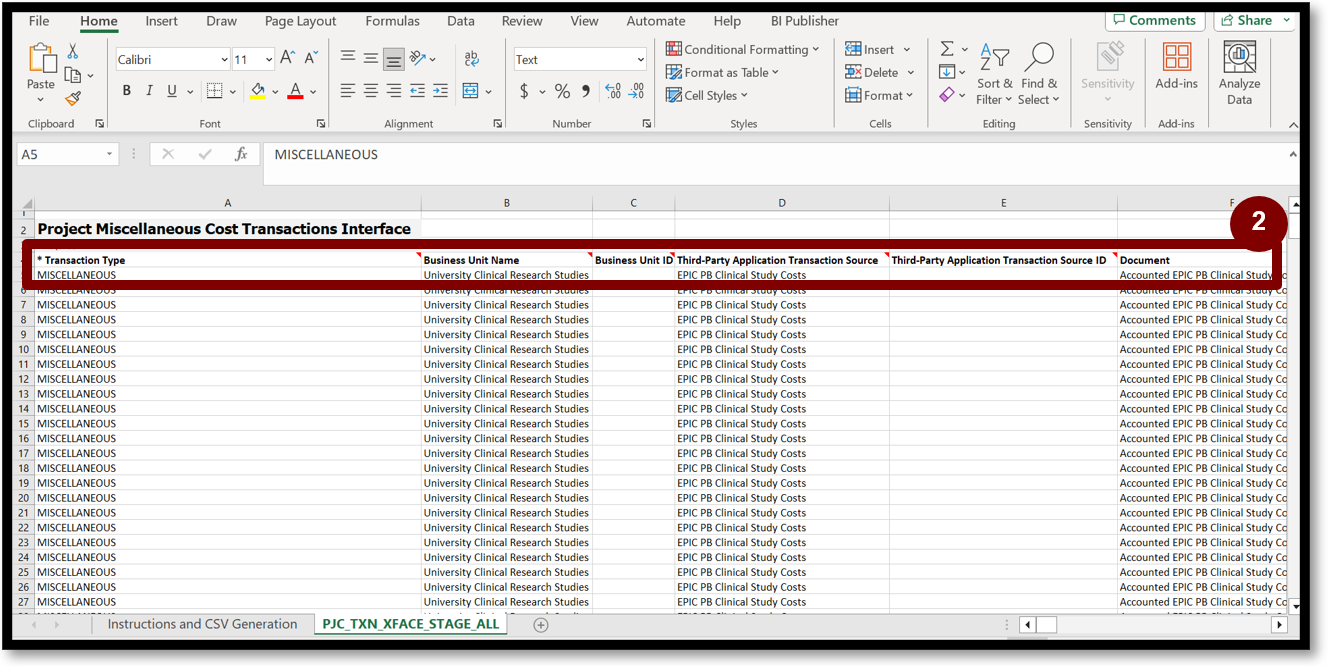Click the Copy icon
This screenshot has width=1329, height=666.
point(72,75)
